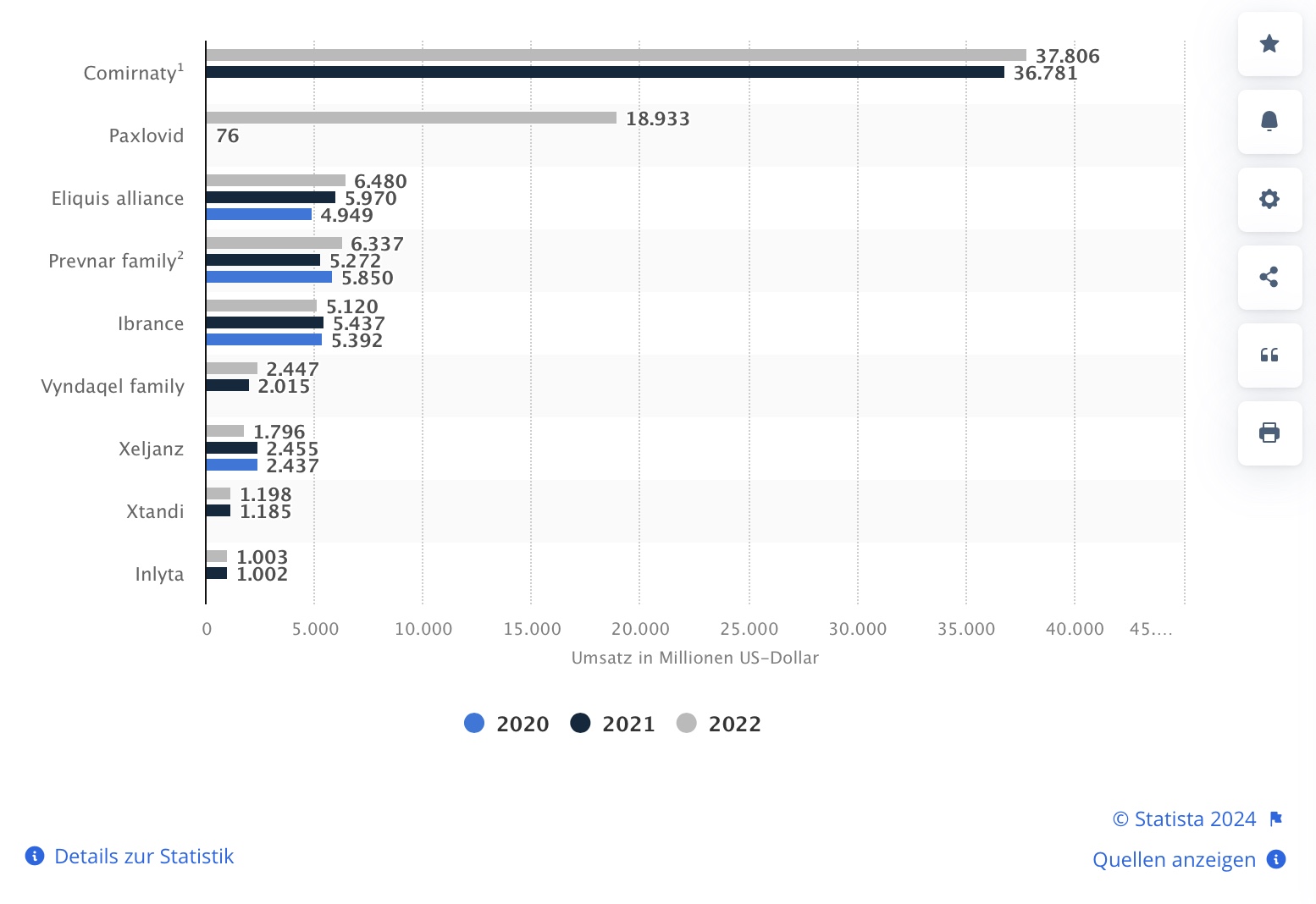Click the © Statista 2024 link

1184,819
